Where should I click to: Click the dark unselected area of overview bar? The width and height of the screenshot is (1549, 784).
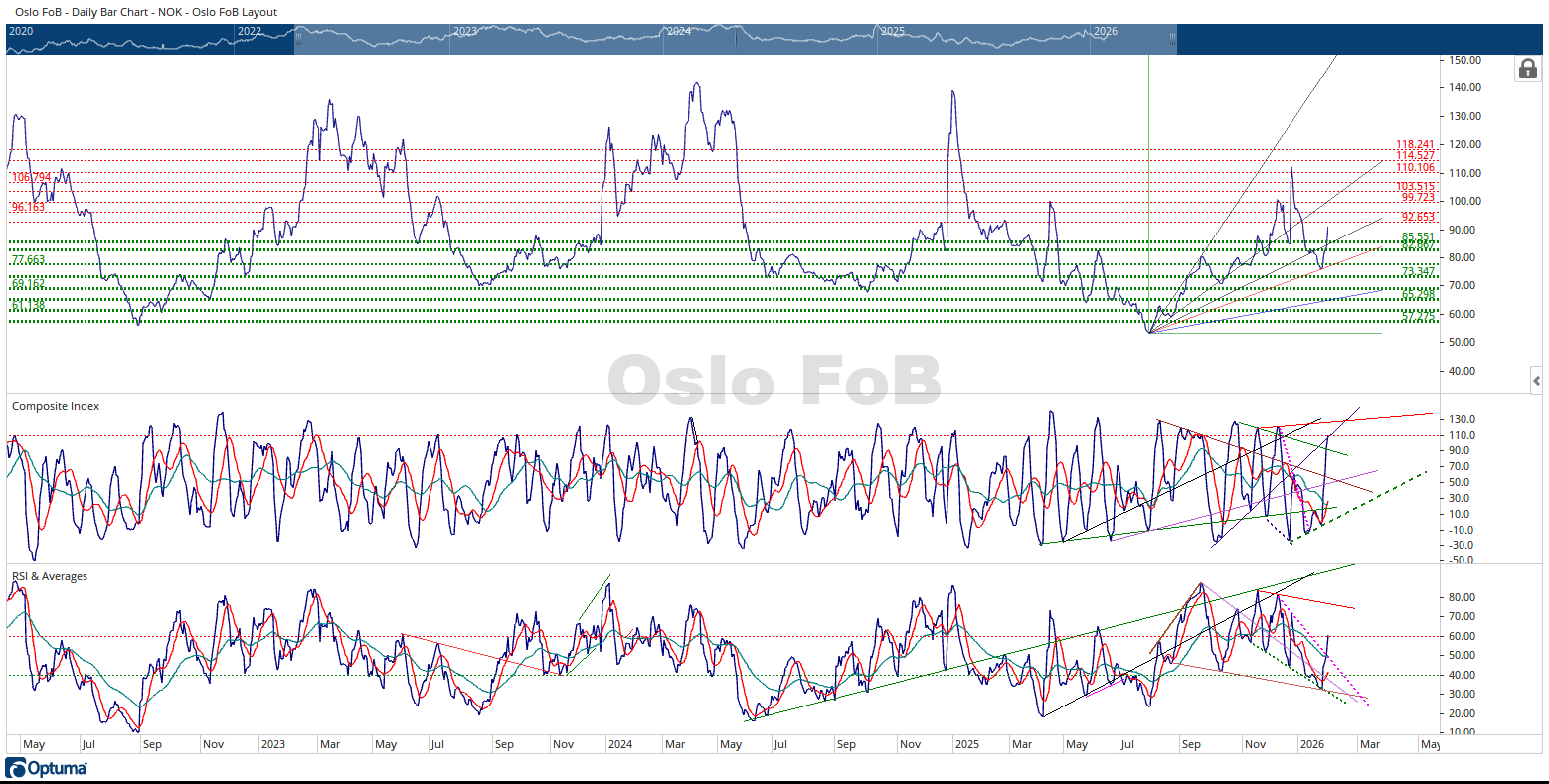coord(1352,38)
